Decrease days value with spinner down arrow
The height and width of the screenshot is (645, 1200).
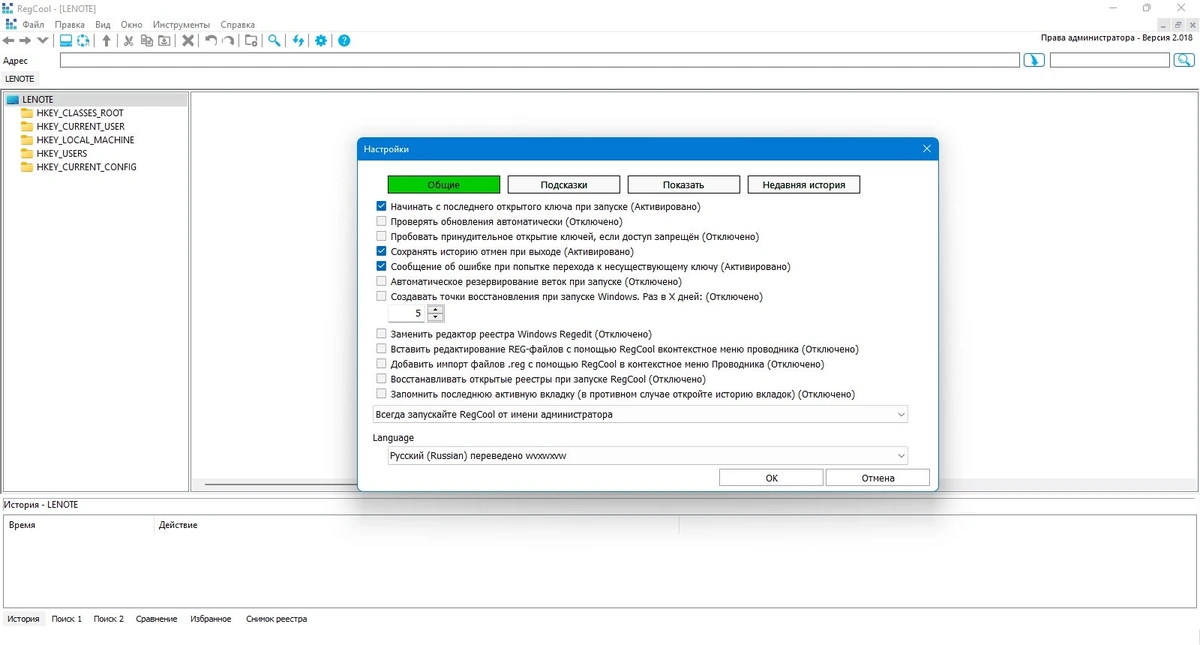point(435,317)
